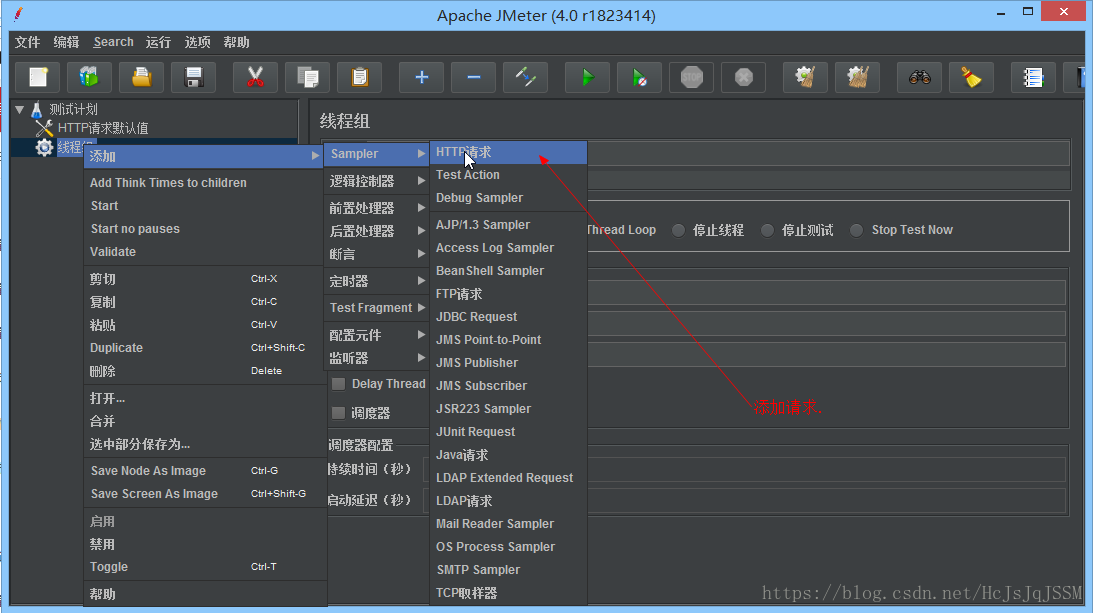Open the 选项 menu
1093x613 pixels.
197,43
